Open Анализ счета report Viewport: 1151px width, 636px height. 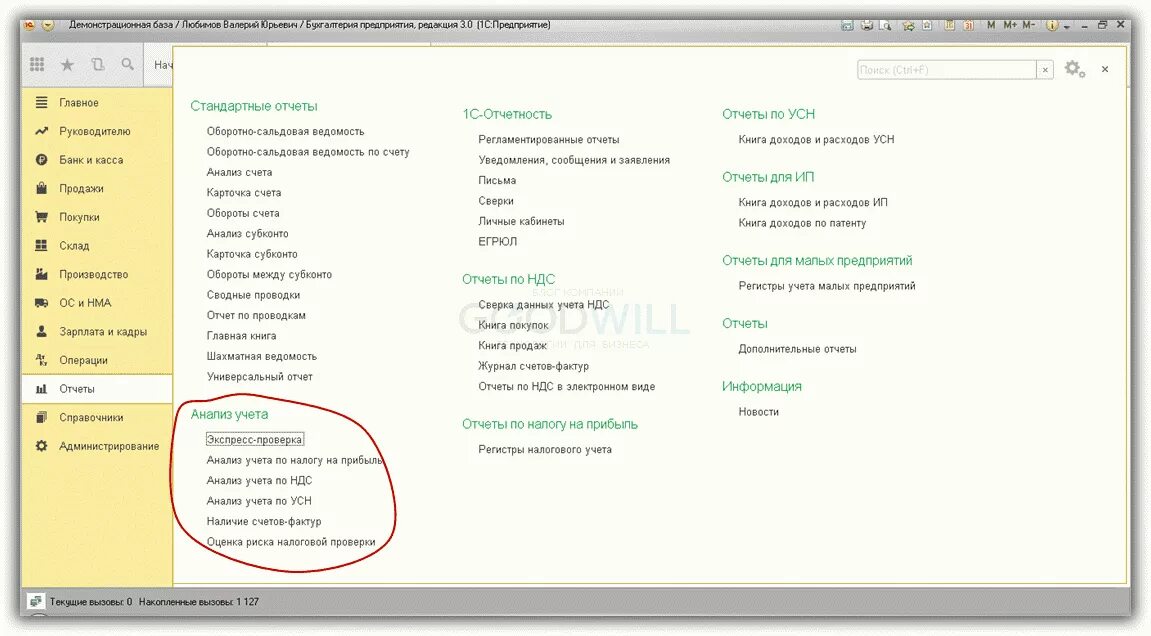(239, 173)
